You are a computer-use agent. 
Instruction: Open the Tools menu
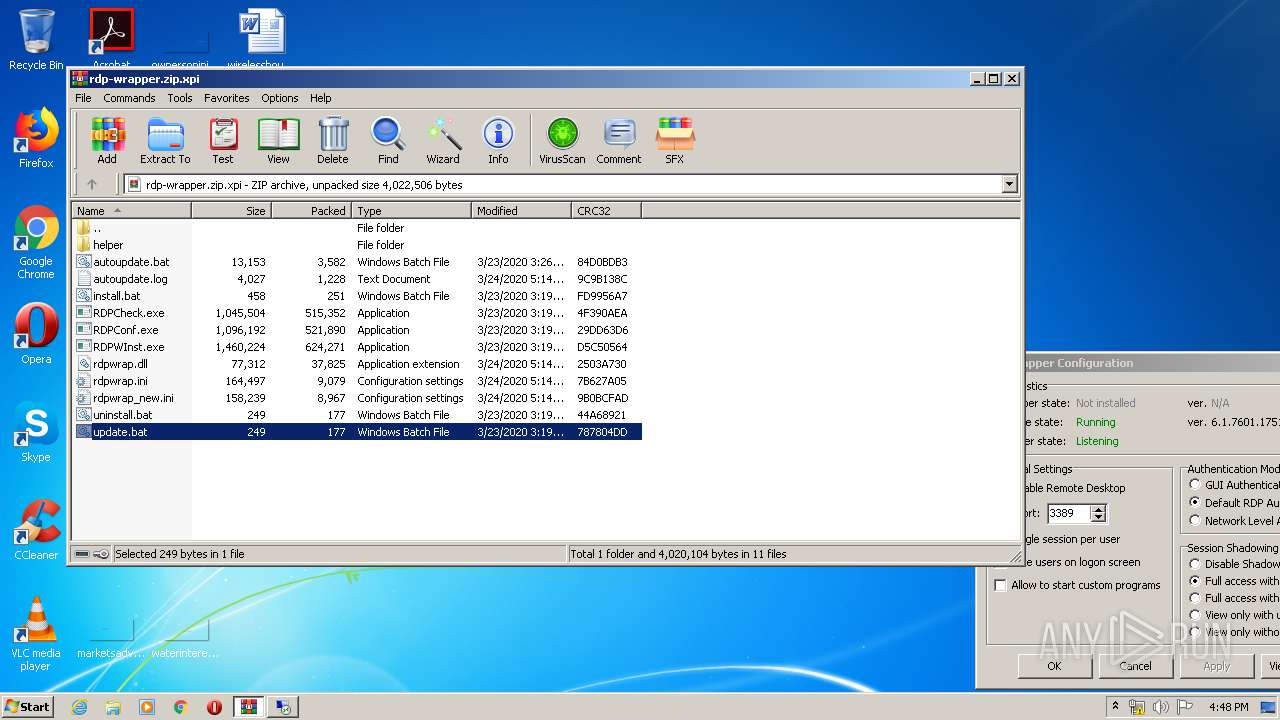[x=180, y=98]
